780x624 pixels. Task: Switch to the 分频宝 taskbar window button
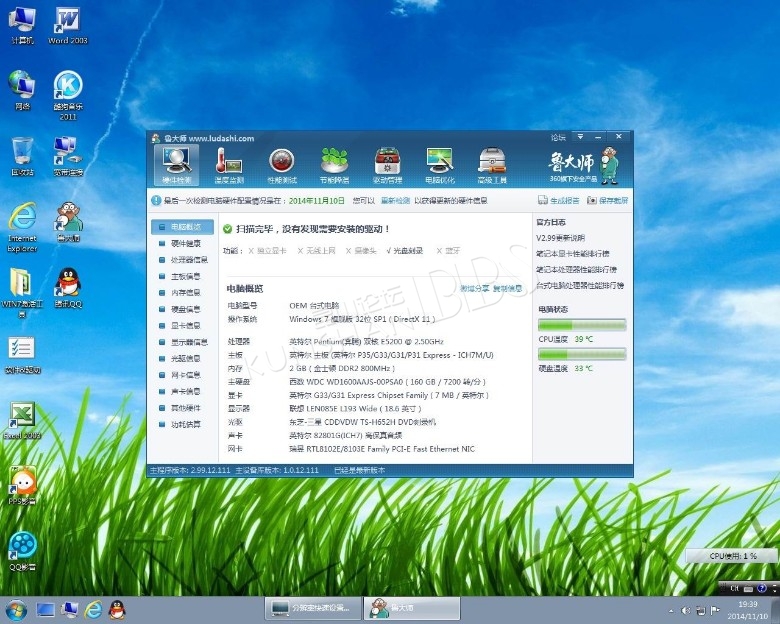pos(313,609)
